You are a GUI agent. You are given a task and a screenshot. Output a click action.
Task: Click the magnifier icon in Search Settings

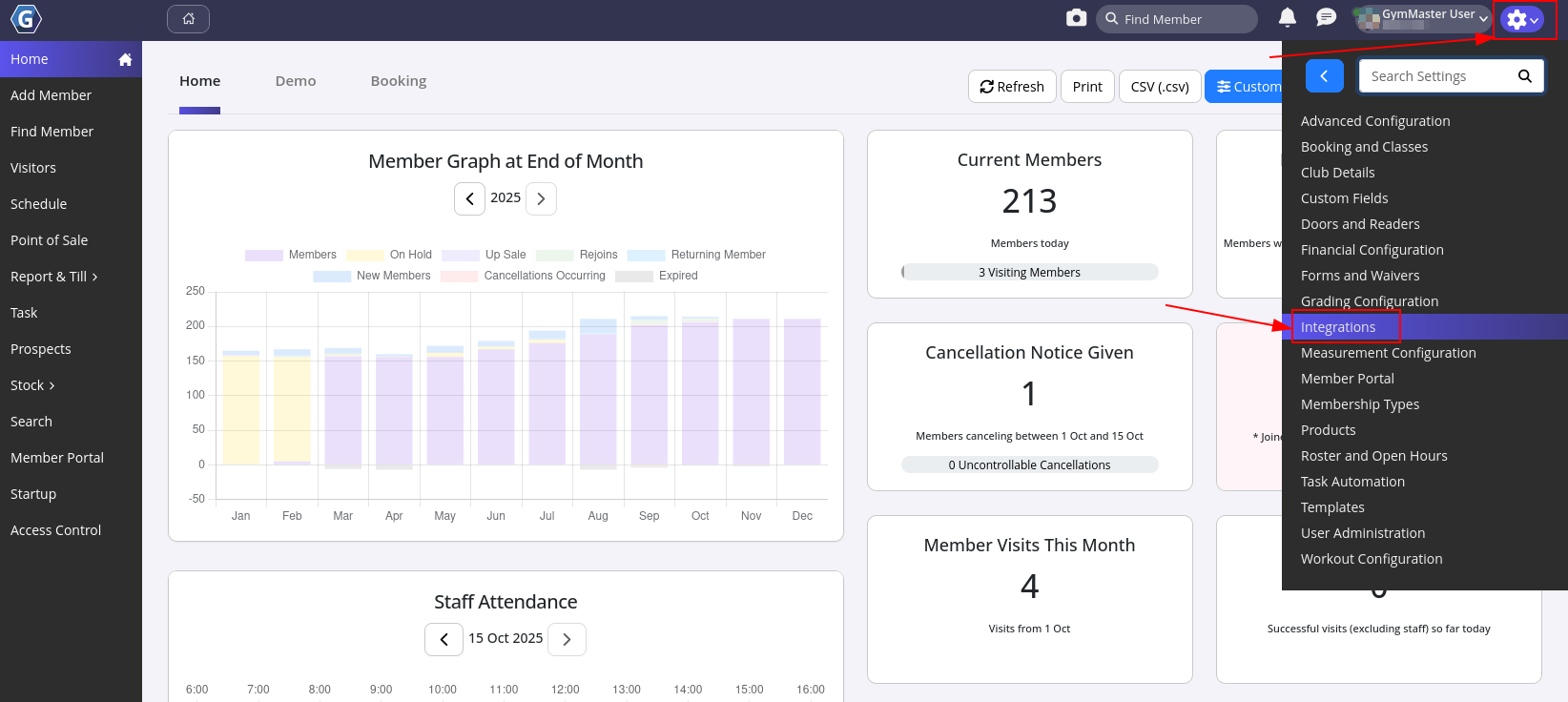(1524, 76)
